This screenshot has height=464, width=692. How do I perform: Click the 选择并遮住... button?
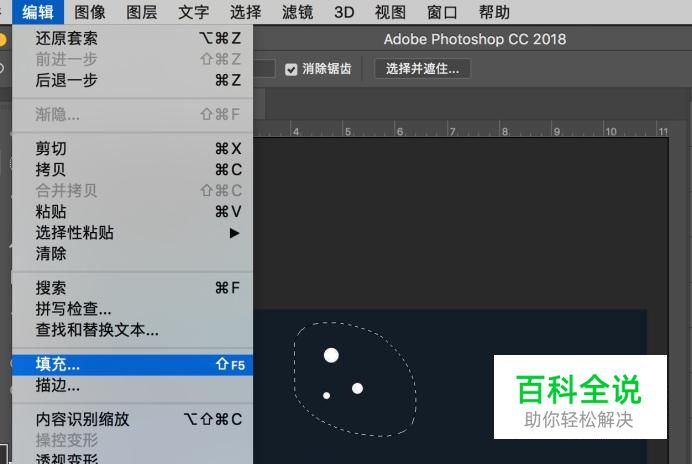[422, 69]
